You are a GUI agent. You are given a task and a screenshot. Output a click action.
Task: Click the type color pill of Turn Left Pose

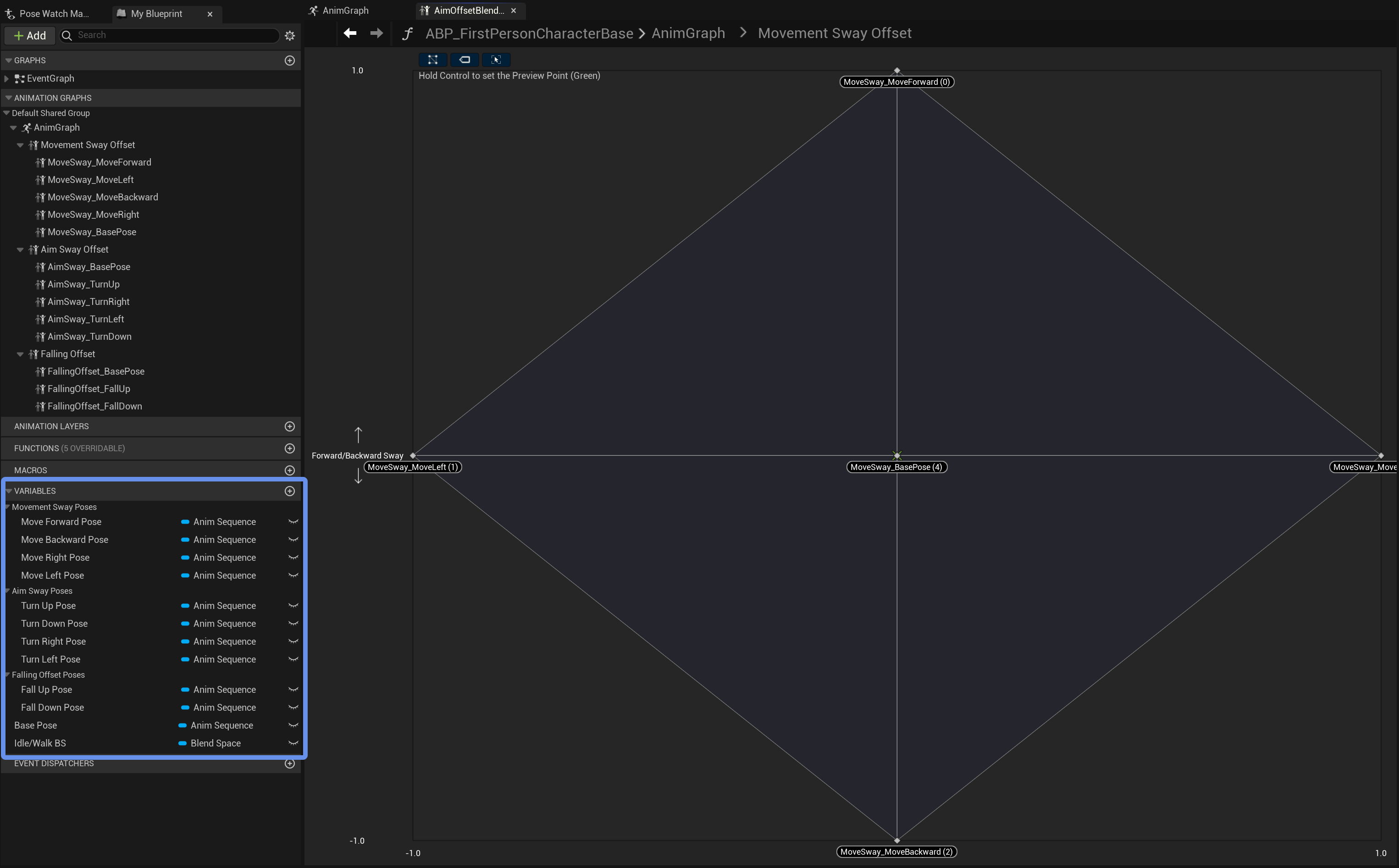(185, 660)
